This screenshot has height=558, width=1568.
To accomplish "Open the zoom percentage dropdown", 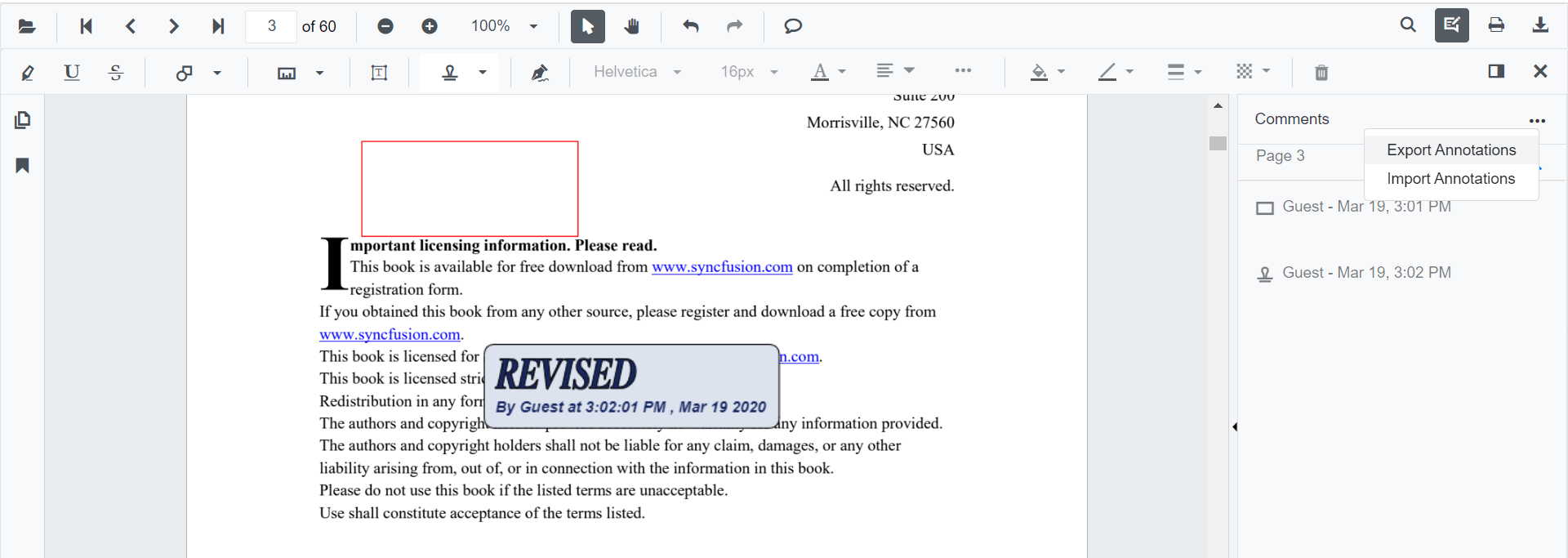I will coord(533,26).
